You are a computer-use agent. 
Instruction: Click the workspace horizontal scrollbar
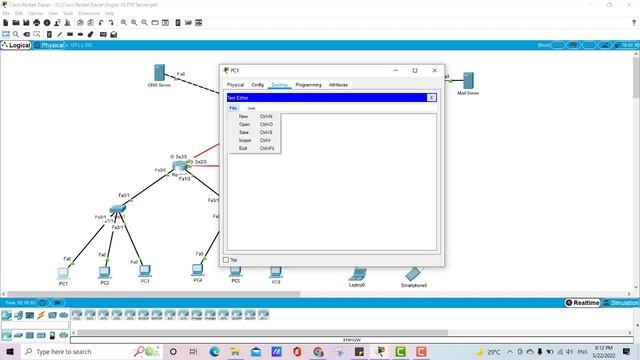[x=154, y=294]
